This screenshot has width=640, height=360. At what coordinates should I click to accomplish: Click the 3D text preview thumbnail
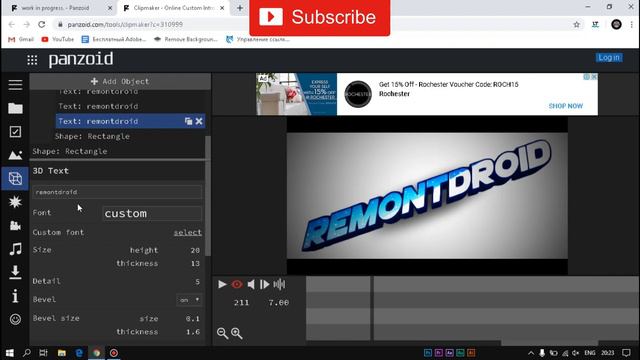[x=427, y=196]
